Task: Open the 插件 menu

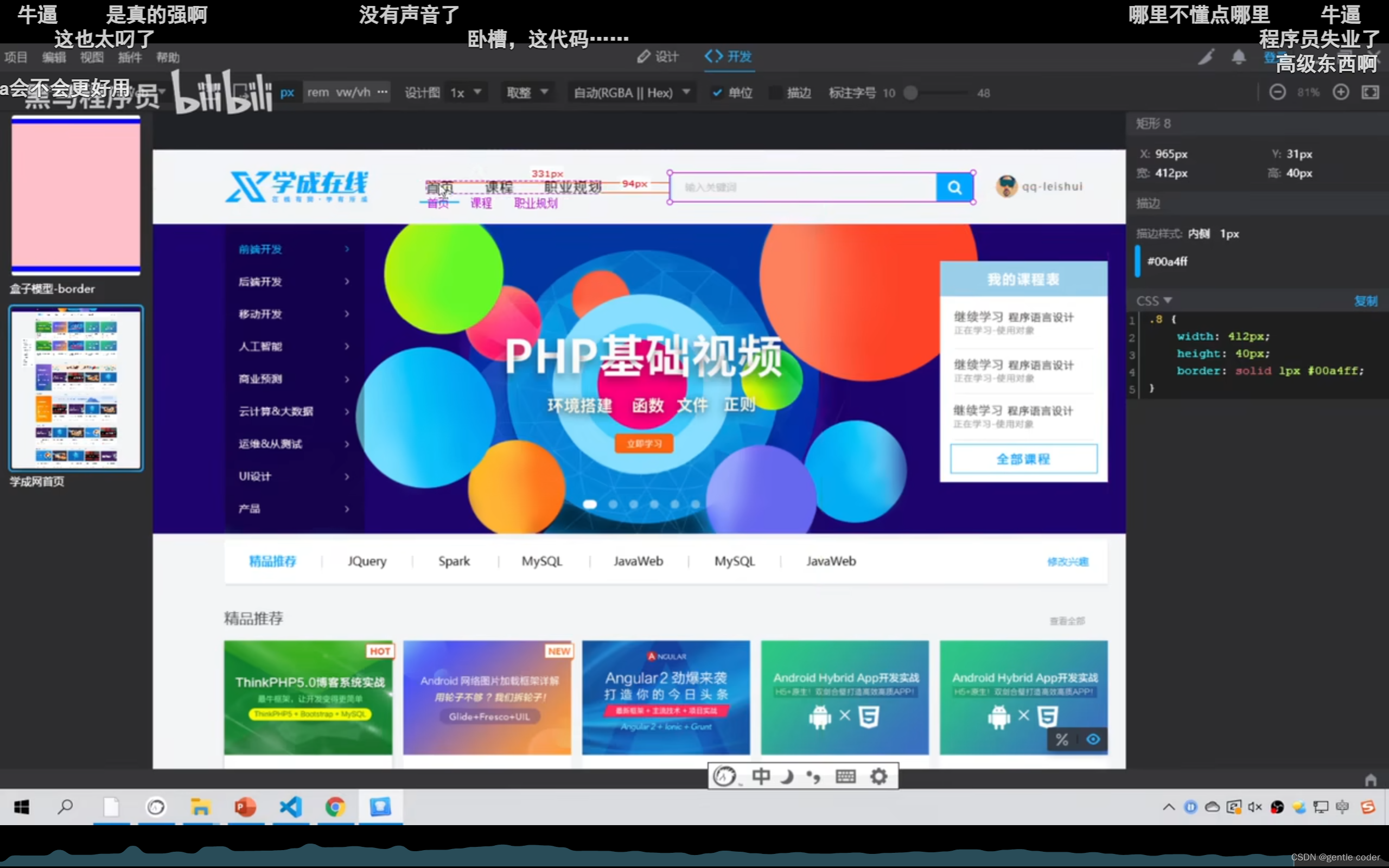Action: [130, 58]
